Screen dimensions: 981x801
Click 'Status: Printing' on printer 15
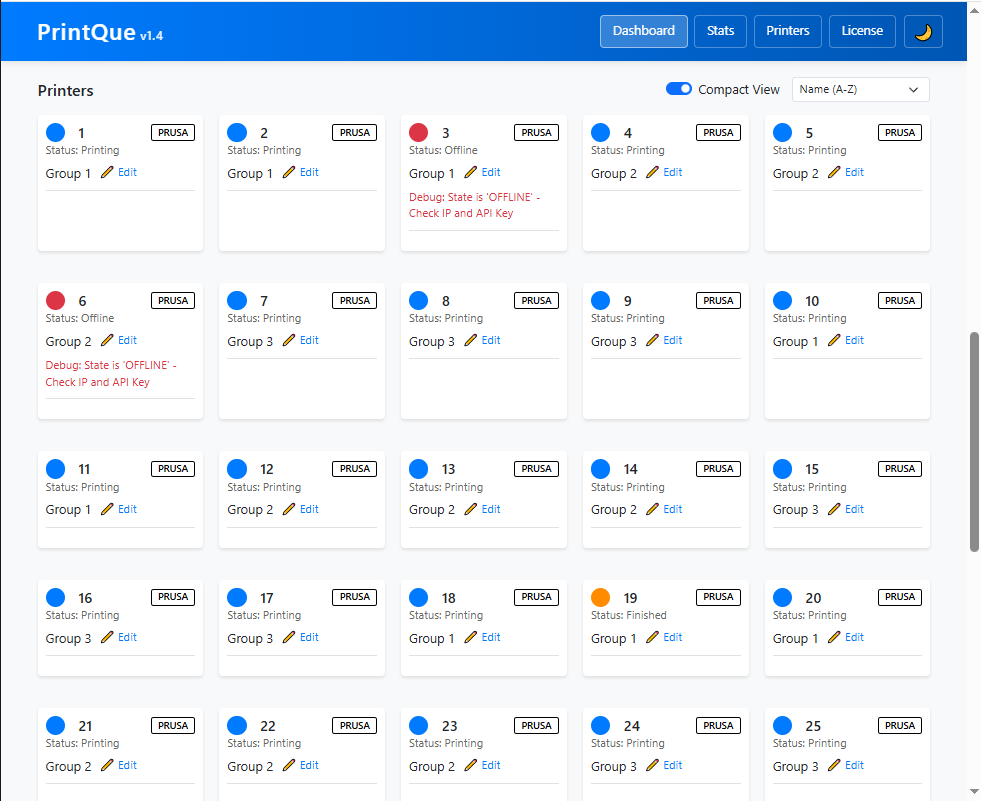coord(810,487)
